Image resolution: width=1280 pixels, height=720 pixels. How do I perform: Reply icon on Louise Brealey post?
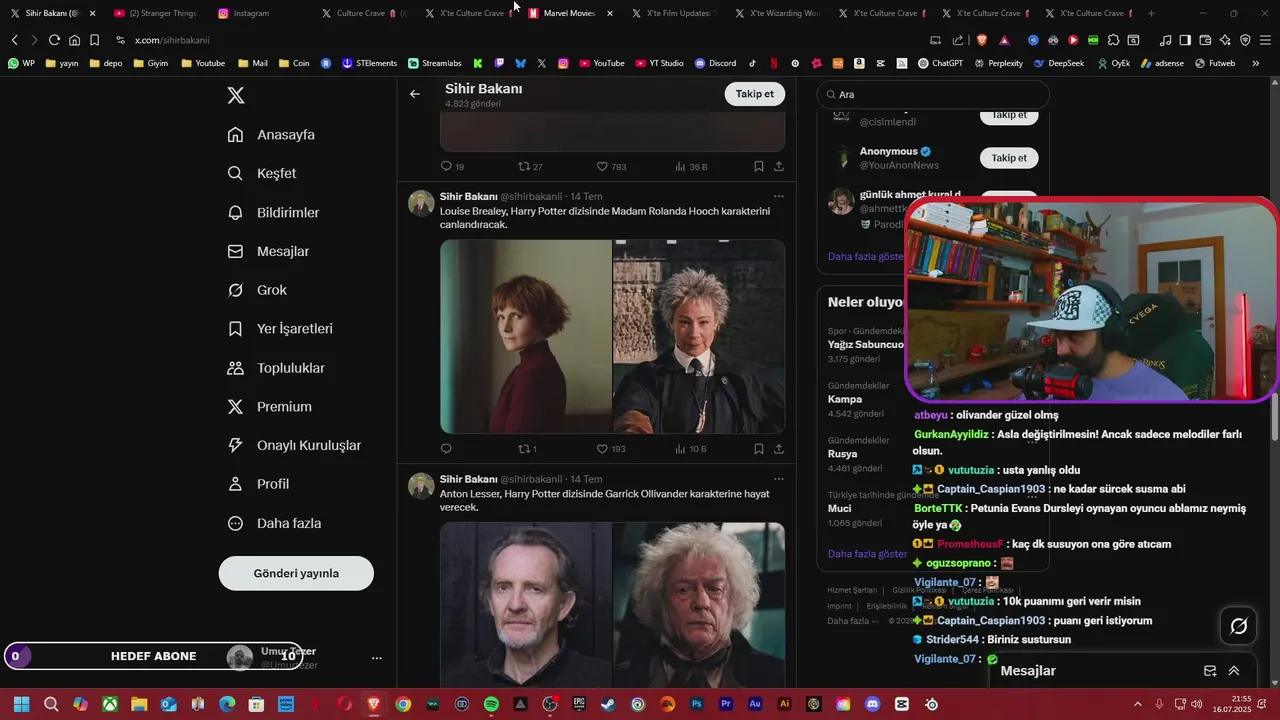(x=446, y=449)
